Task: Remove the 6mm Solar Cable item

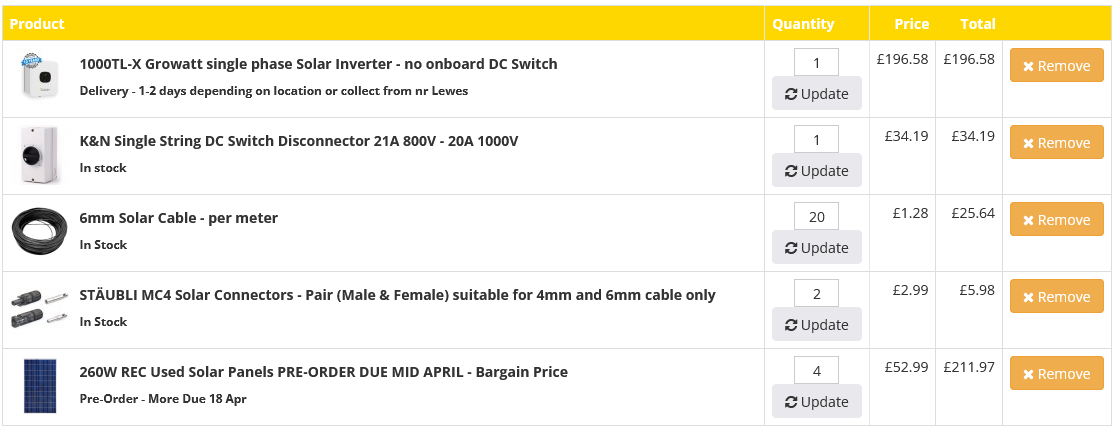Action: pos(1057,219)
